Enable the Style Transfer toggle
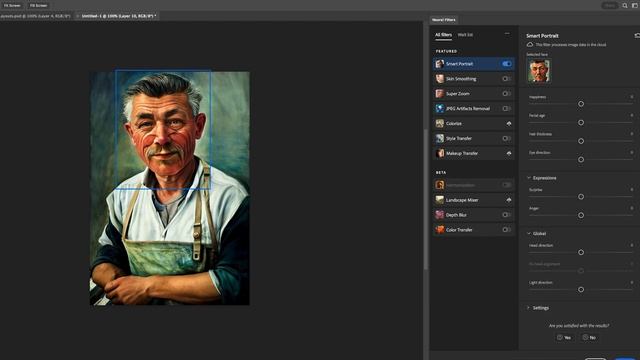Viewport: 640px width, 360px height. pos(507,138)
